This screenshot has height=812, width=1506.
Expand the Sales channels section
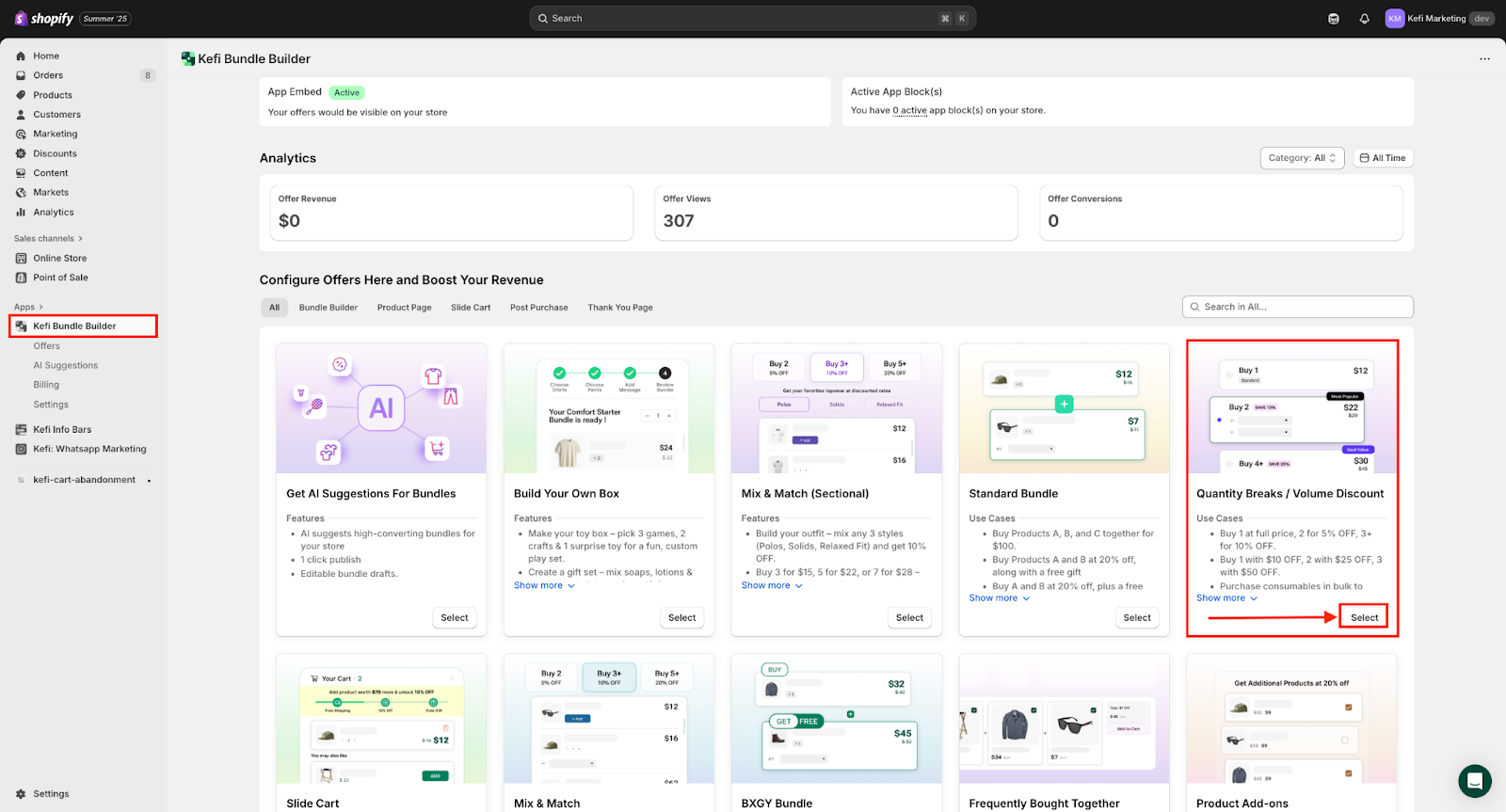pyautogui.click(x=48, y=239)
